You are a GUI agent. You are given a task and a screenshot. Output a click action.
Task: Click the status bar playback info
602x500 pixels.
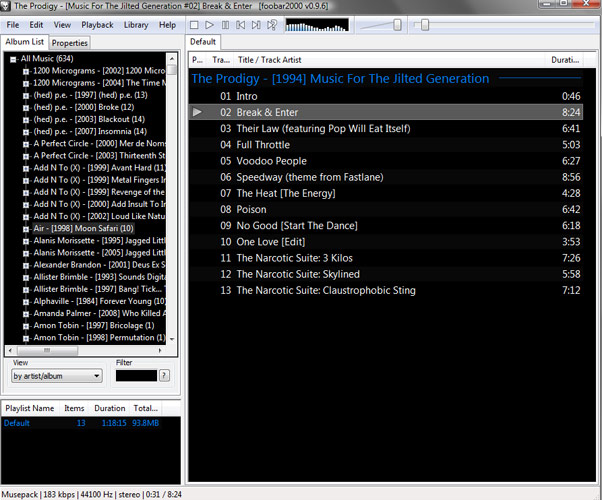click(91, 494)
